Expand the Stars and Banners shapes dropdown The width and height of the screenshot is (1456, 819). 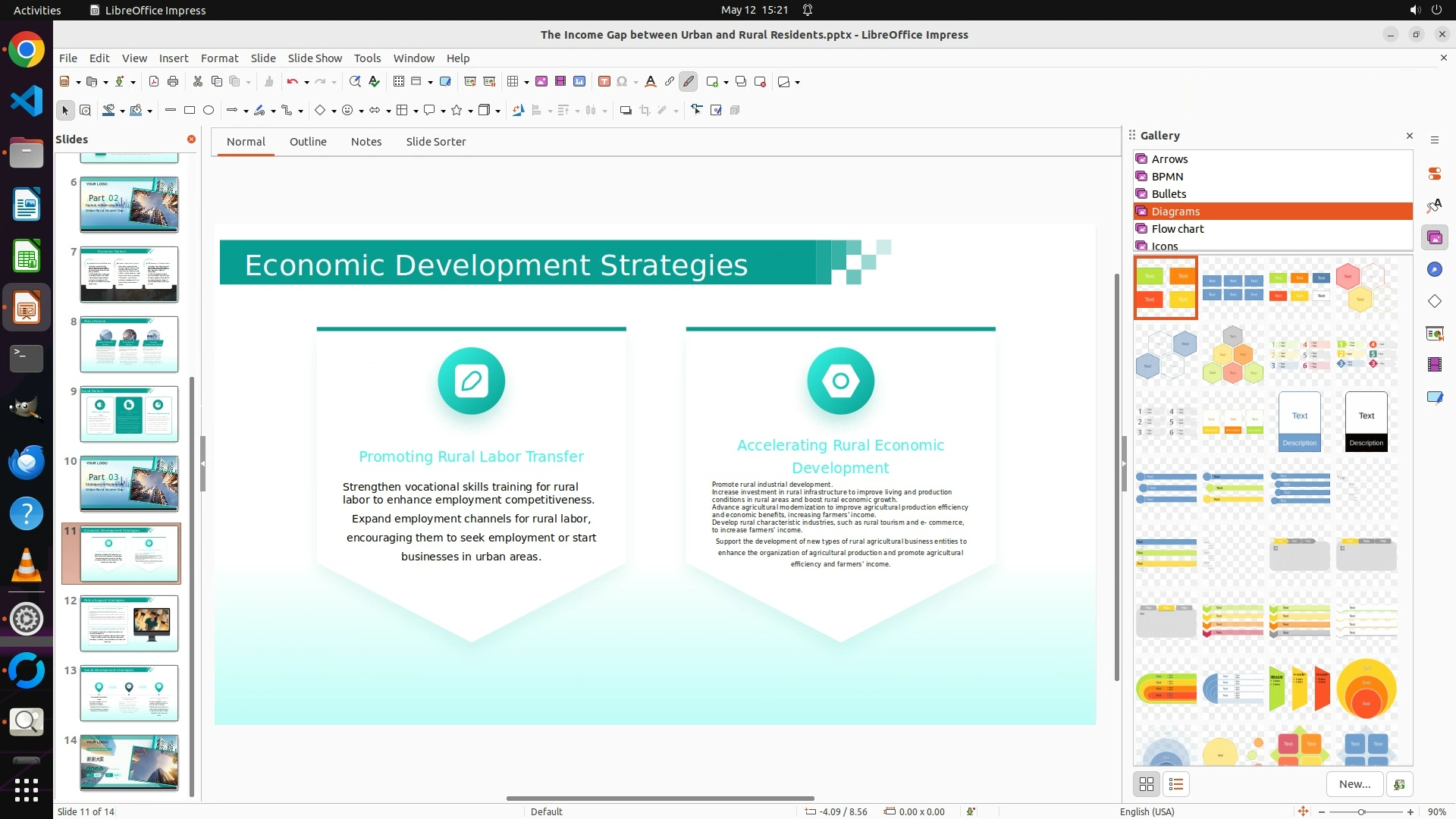pos(470,111)
